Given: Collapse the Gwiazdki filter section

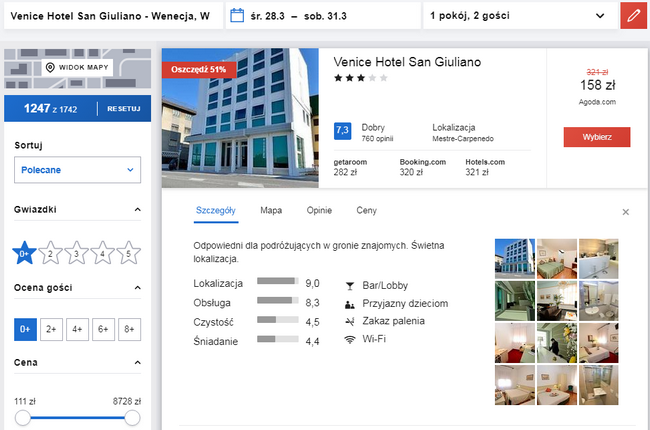Looking at the screenshot, I should click(x=138, y=210).
